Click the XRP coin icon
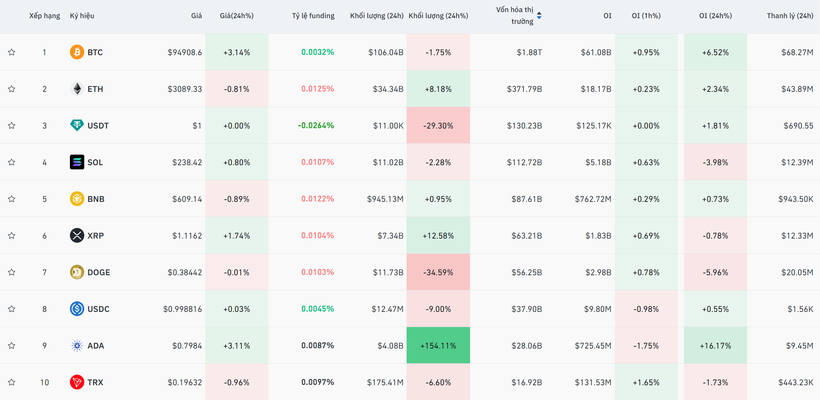820x400 pixels. (x=77, y=236)
